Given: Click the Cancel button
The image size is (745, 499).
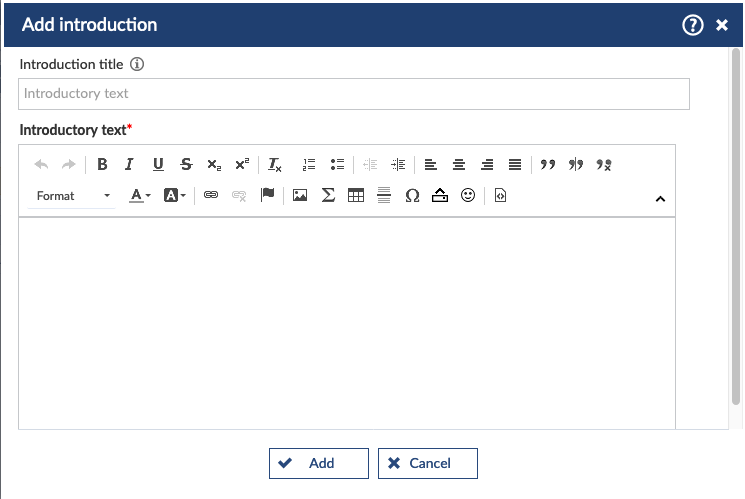Looking at the screenshot, I should (427, 463).
